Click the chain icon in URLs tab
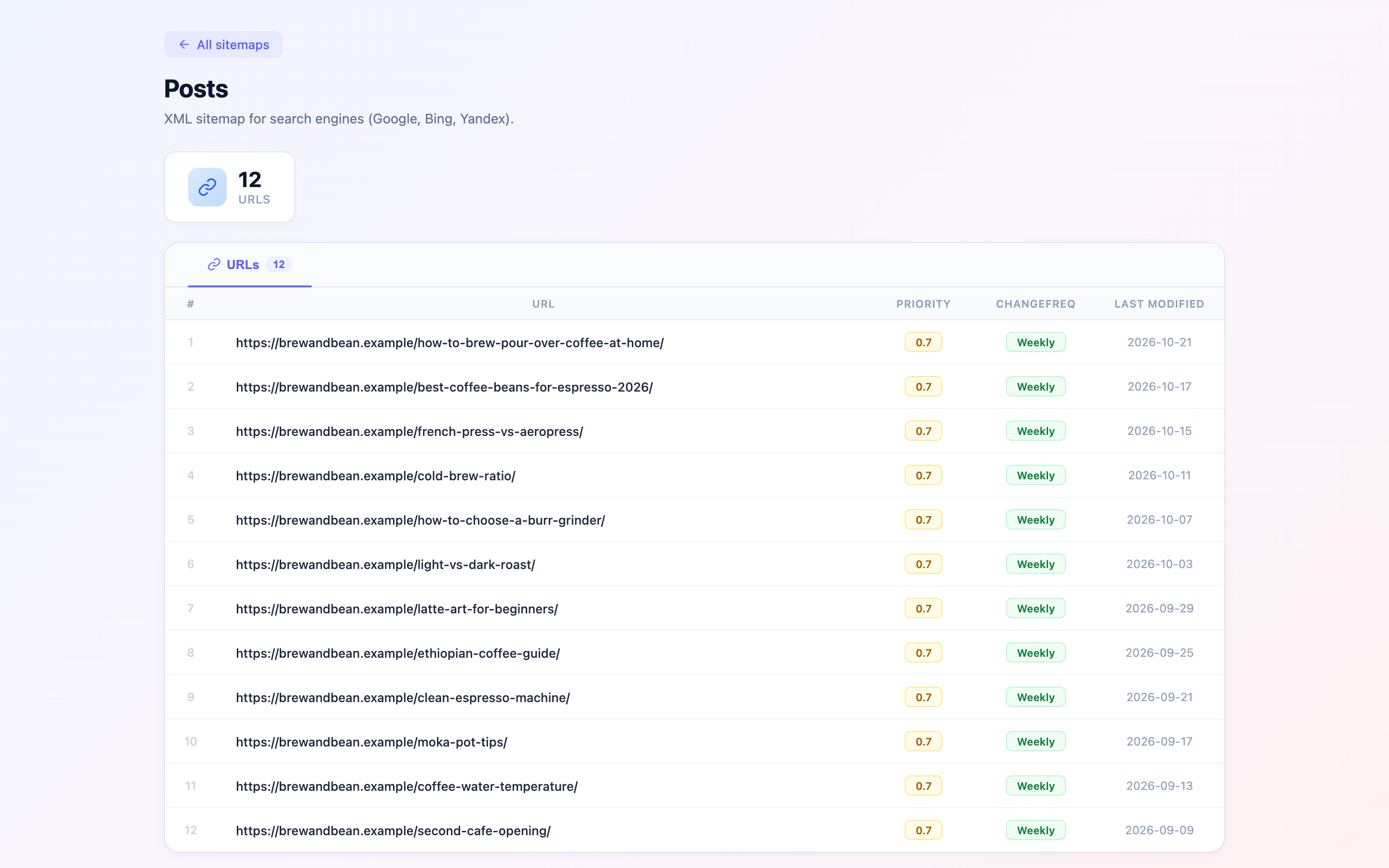Viewport: 1389px width, 868px height. [x=214, y=265]
